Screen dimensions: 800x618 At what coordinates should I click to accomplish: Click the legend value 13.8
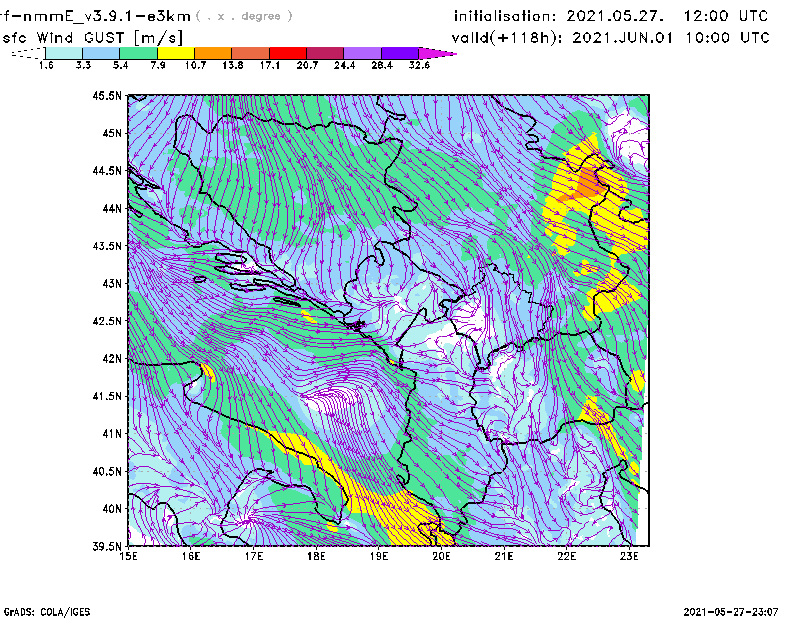[233, 65]
